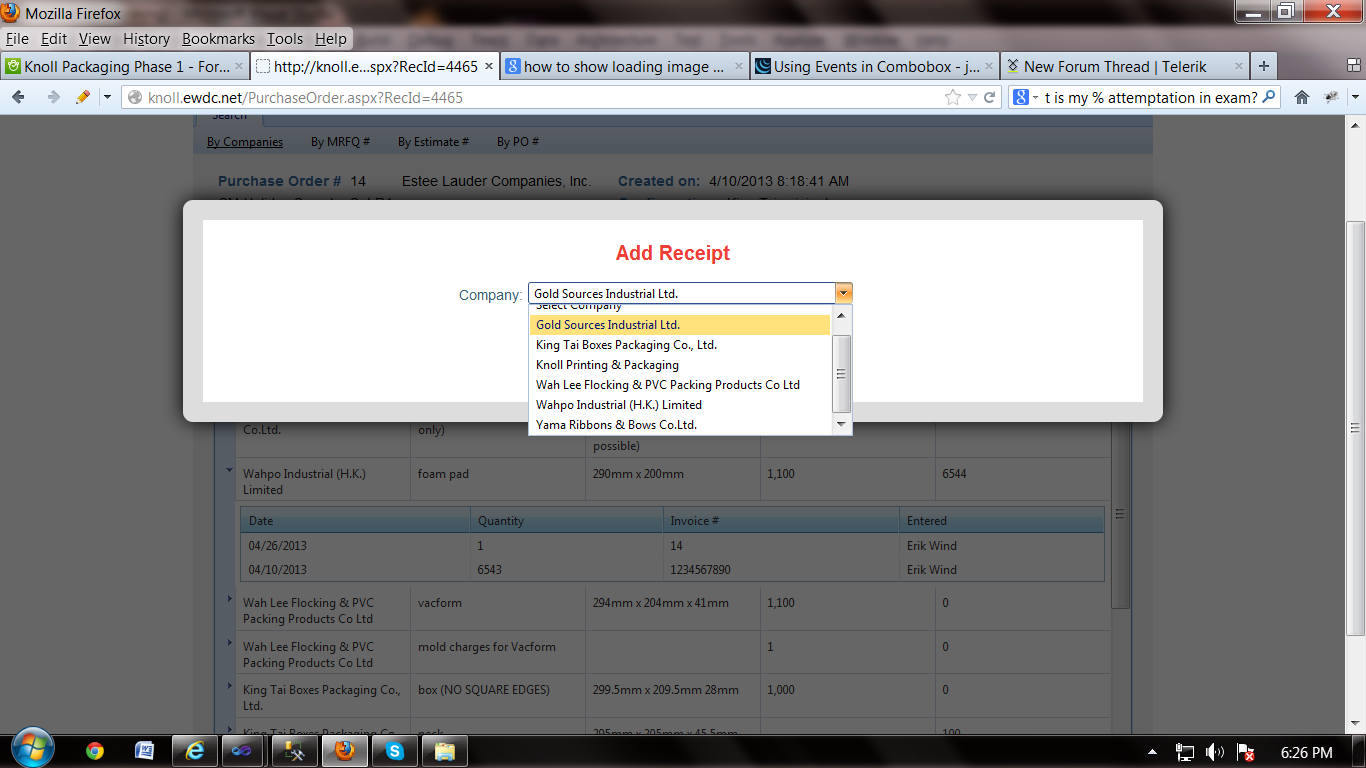Click the pencil icon beside the address bar
Image resolution: width=1366 pixels, height=768 pixels.
[x=83, y=97]
